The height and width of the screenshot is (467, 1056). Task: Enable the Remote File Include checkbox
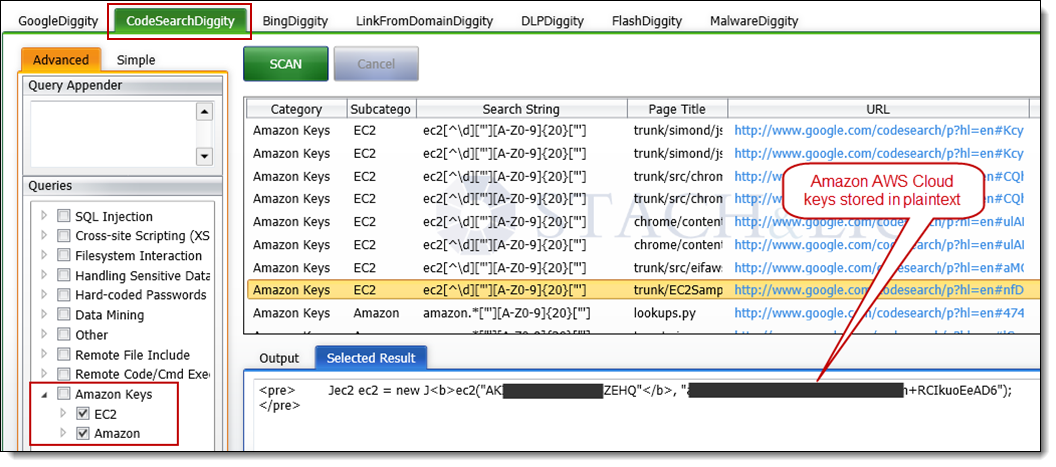[63, 354]
